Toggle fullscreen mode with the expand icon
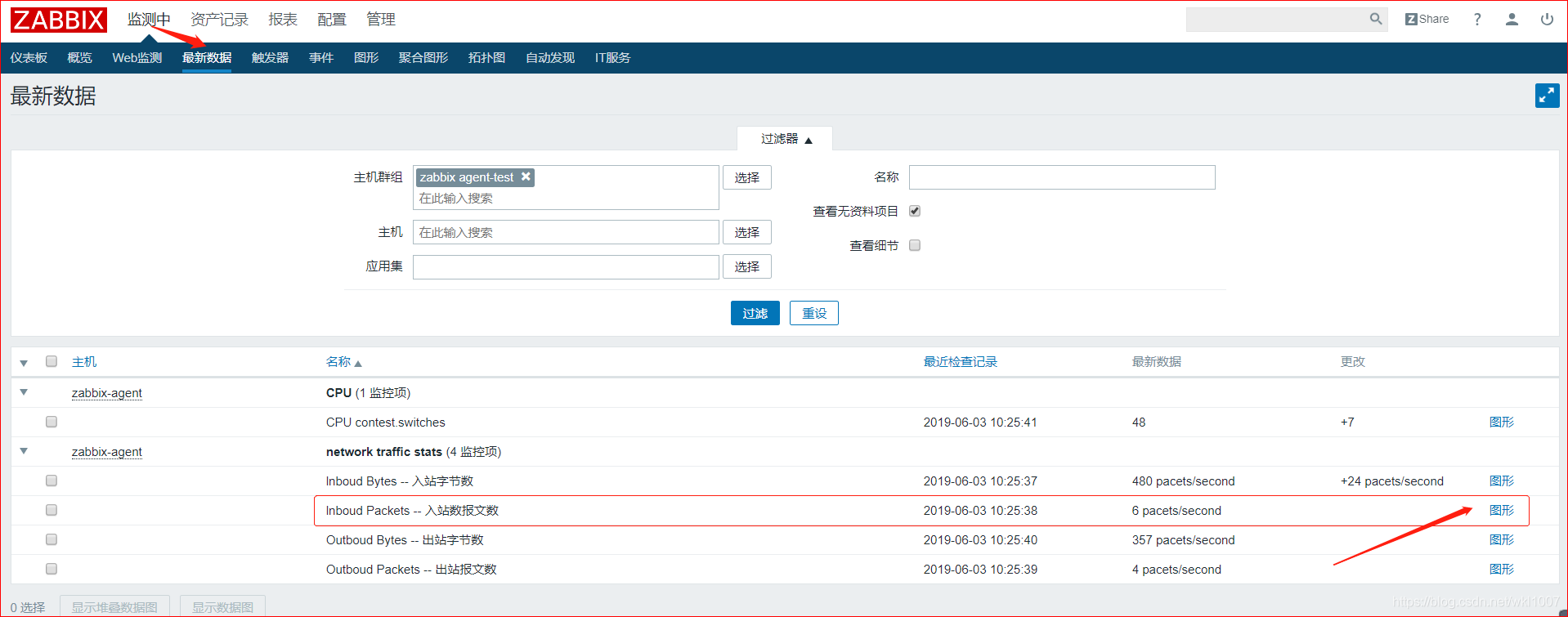Screen dimensions: 1568x617 tap(1547, 96)
